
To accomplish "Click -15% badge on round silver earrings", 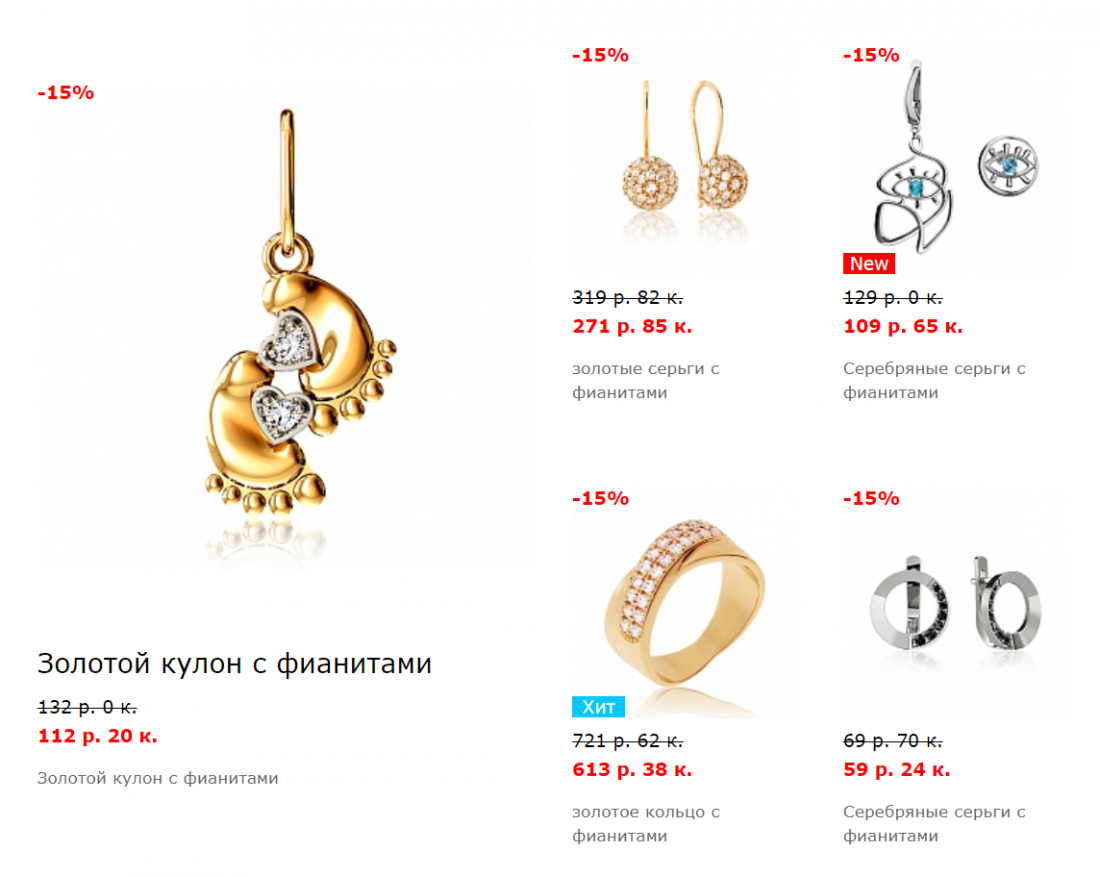I will pyautogui.click(x=871, y=499).
